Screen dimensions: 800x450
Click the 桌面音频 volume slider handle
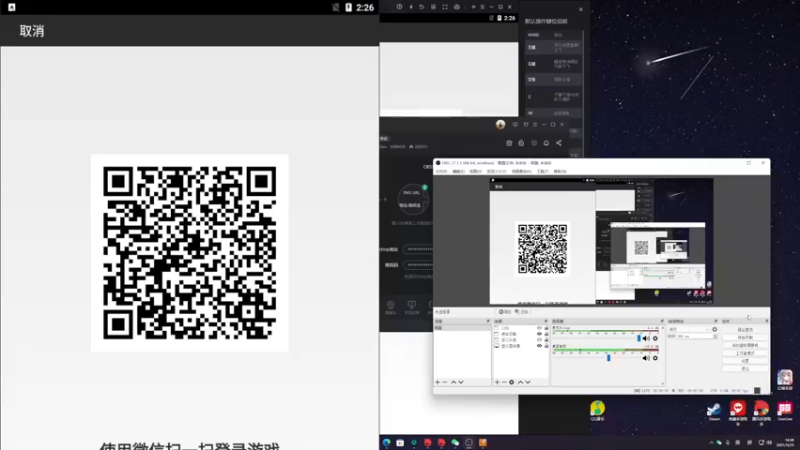tap(609, 358)
